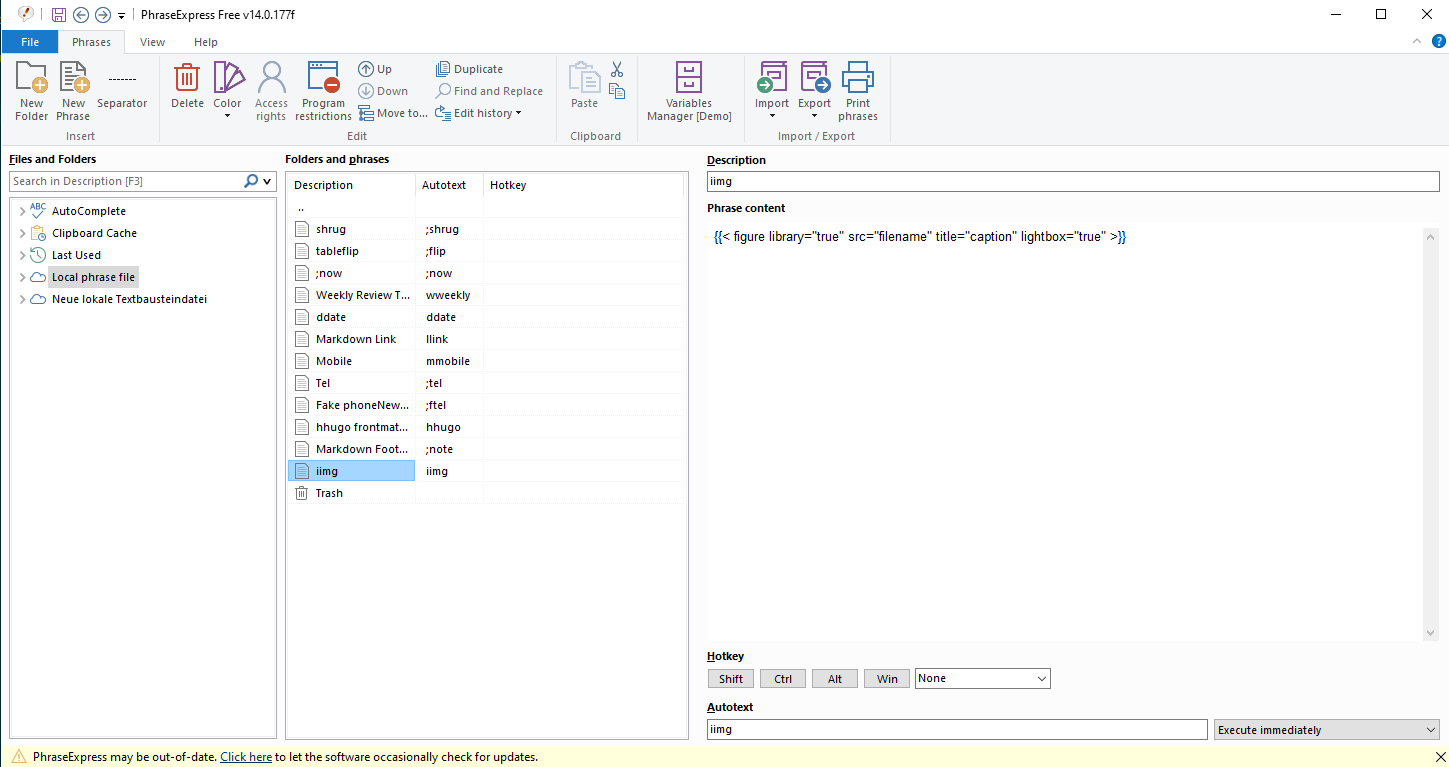
Task: Open Access rights settings
Action: (x=271, y=91)
